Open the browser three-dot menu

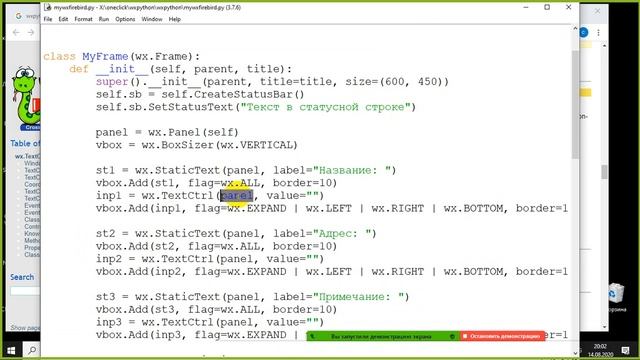point(598,33)
